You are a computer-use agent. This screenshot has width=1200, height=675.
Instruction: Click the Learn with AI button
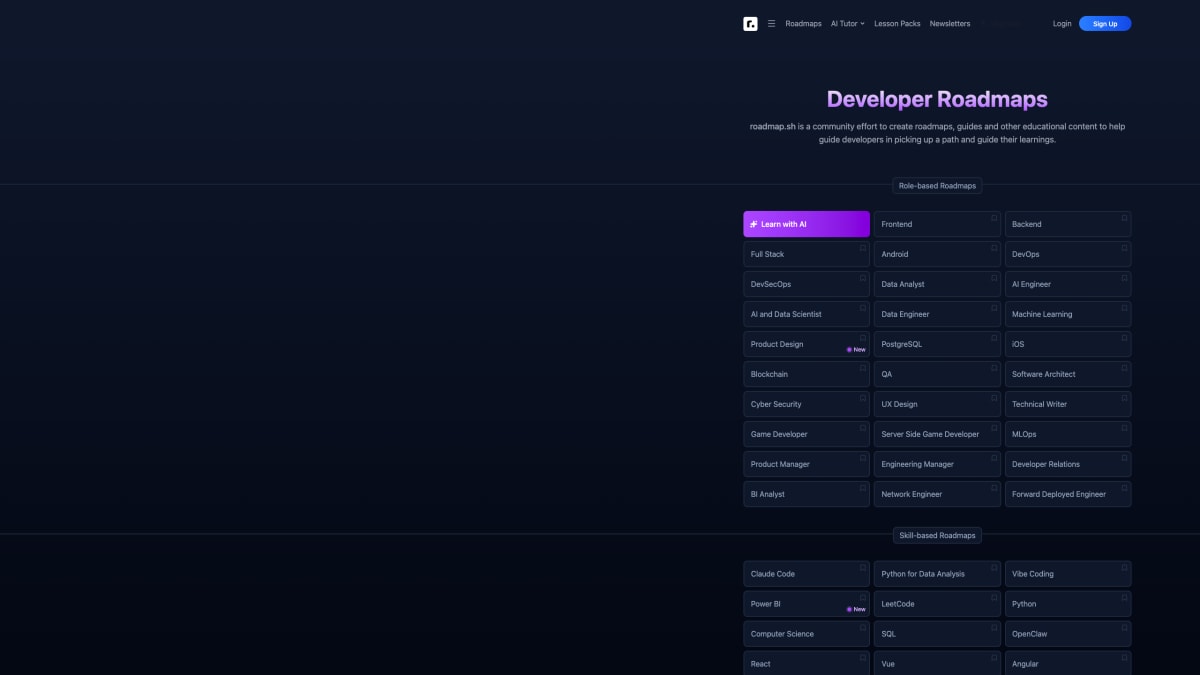point(806,224)
